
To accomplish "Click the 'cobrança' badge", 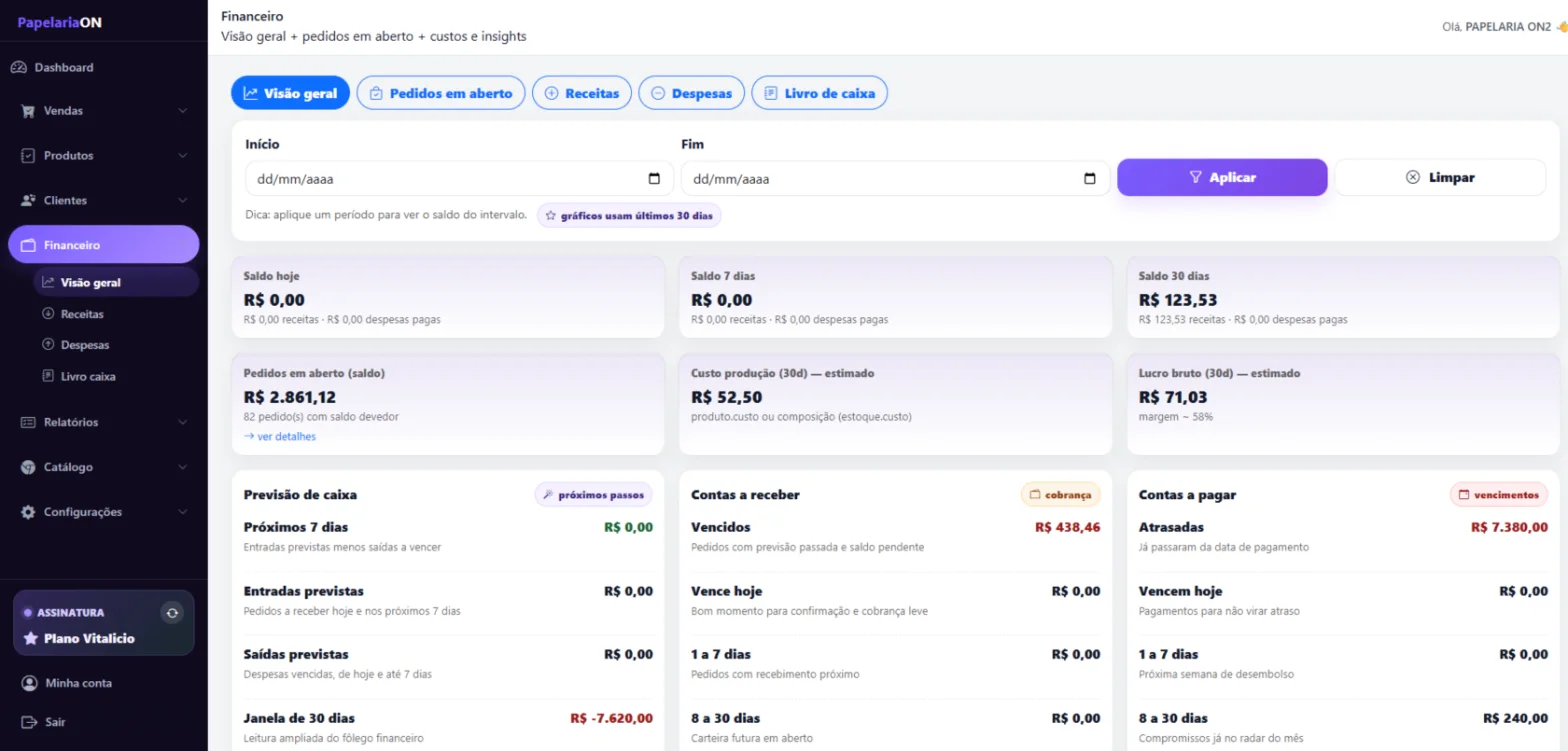I will click(1060, 494).
